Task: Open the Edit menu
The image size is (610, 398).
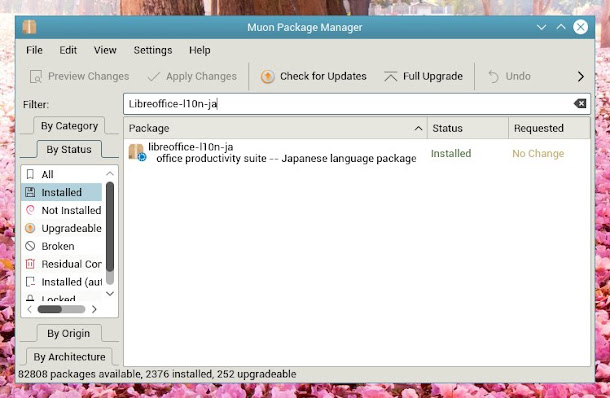Action: point(68,50)
